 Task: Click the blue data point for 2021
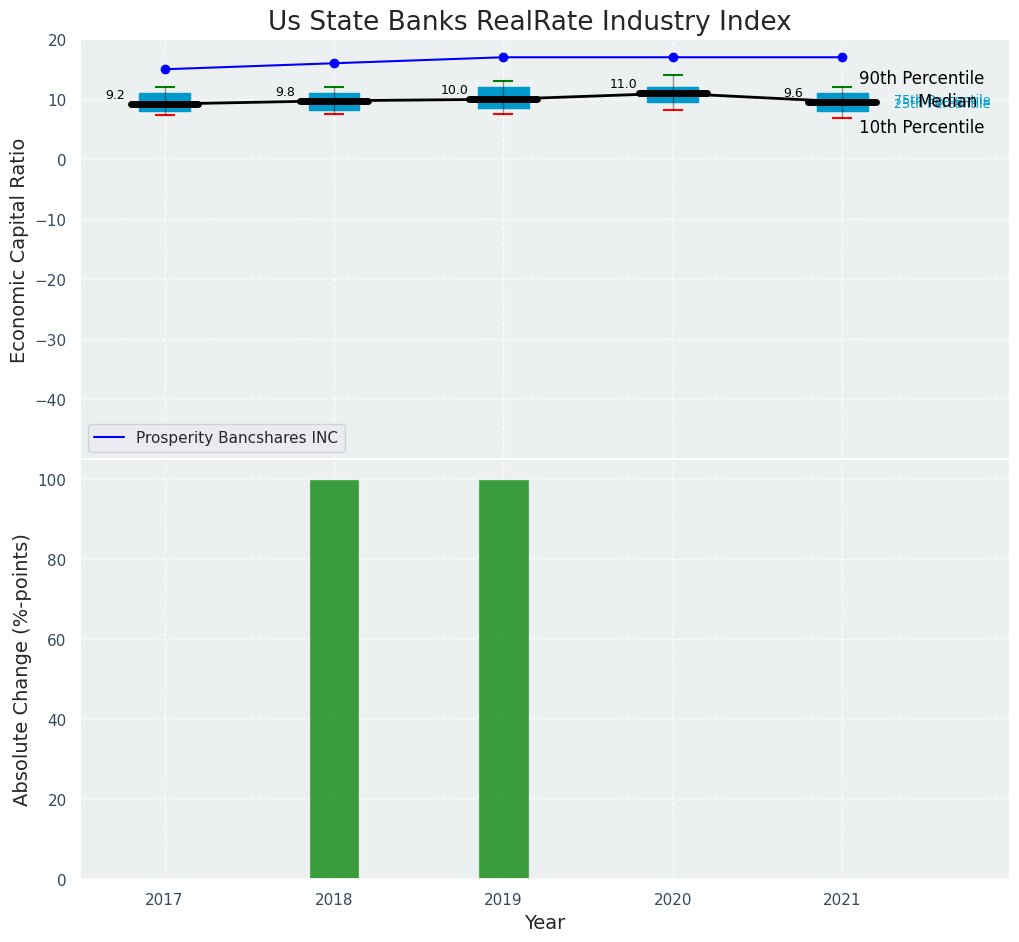click(x=842, y=57)
